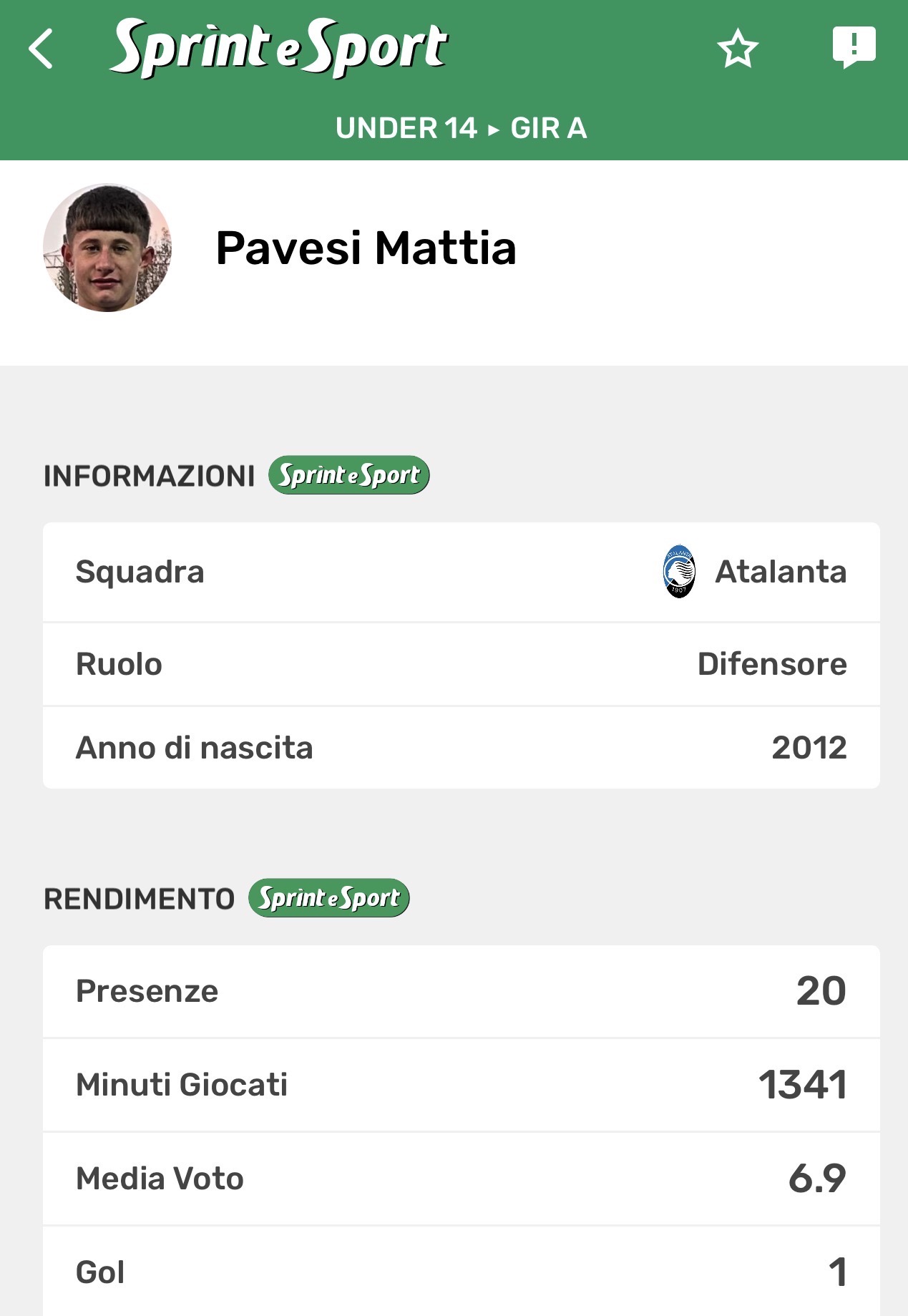Viewport: 908px width, 1316px height.
Task: Tap the Sprint e Sport header logo
Action: [x=279, y=49]
